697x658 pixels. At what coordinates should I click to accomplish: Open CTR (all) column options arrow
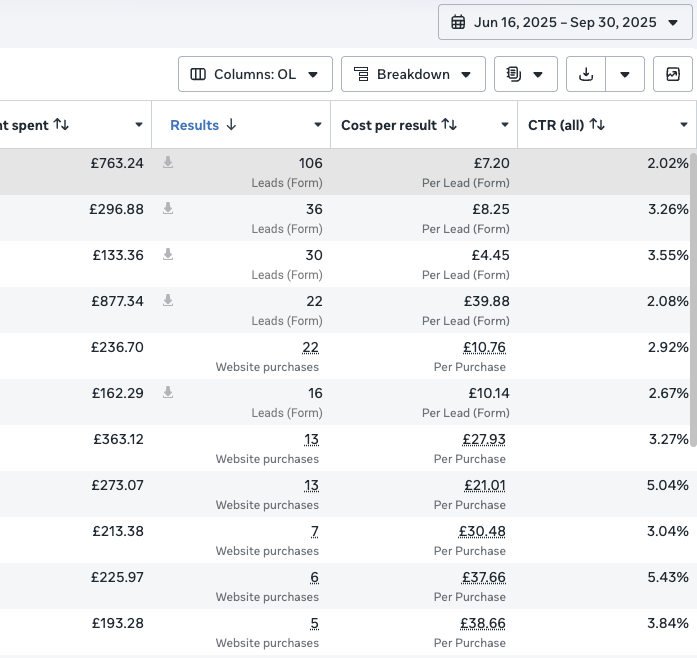pos(684,125)
